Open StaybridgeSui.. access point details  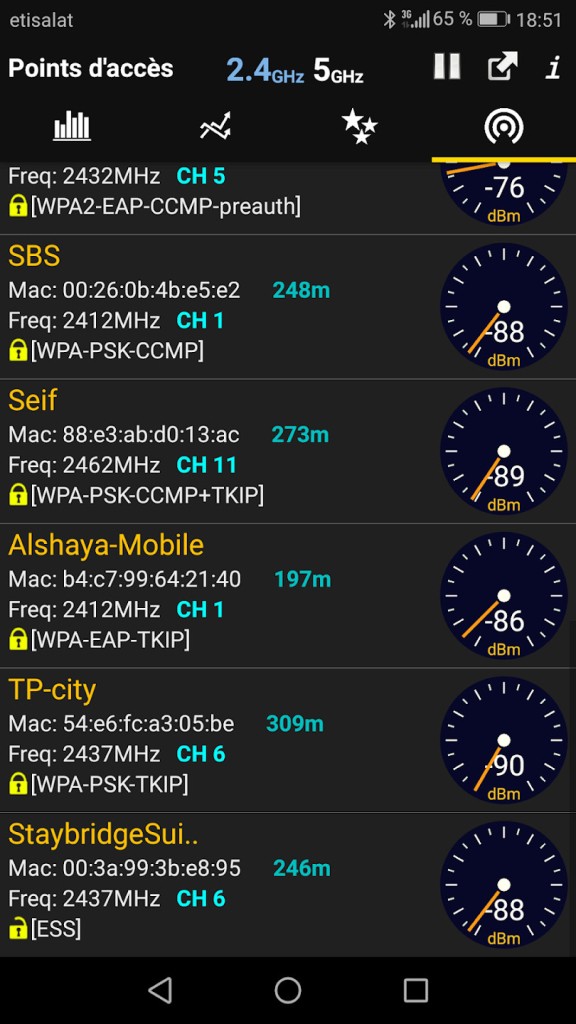pyautogui.click(x=288, y=884)
